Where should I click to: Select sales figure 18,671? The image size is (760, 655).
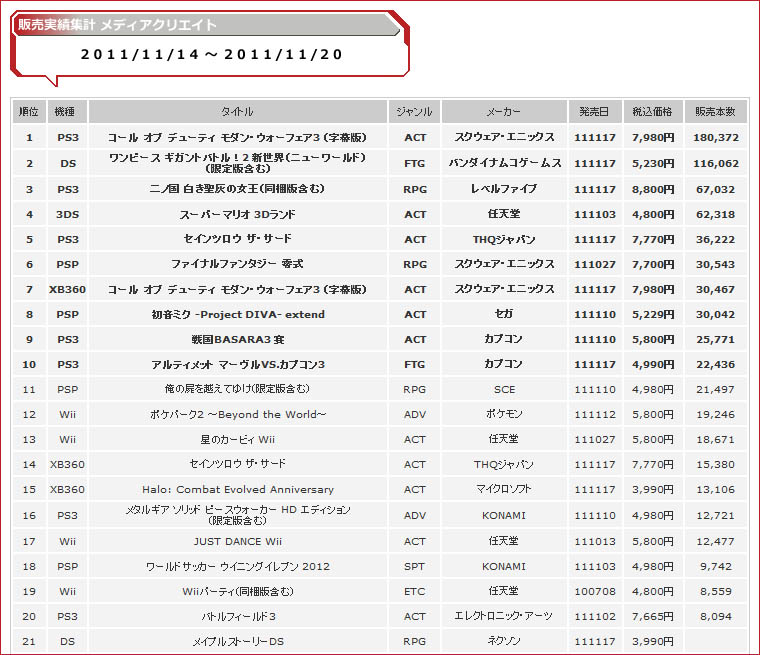716,440
